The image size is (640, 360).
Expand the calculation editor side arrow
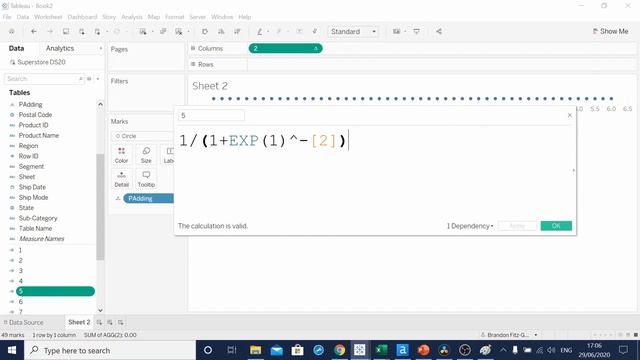pyautogui.click(x=573, y=170)
